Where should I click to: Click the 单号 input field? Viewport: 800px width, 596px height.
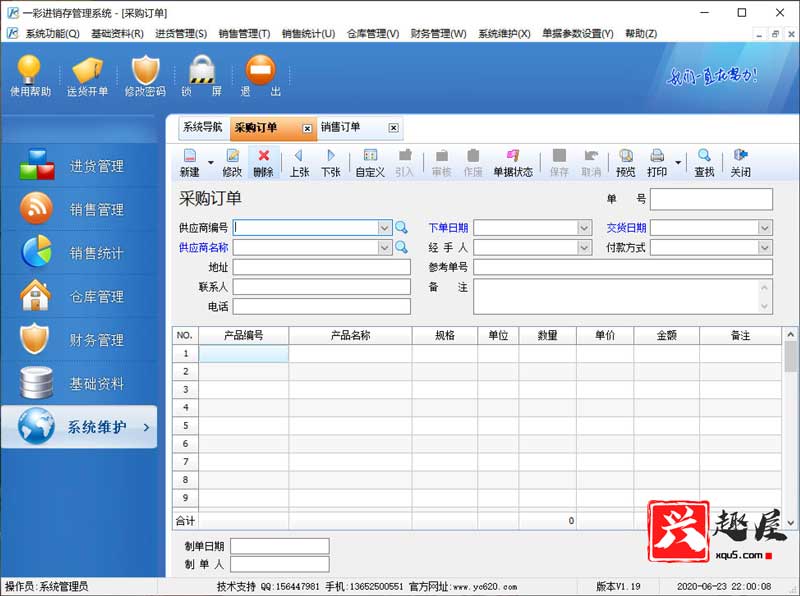click(711, 199)
